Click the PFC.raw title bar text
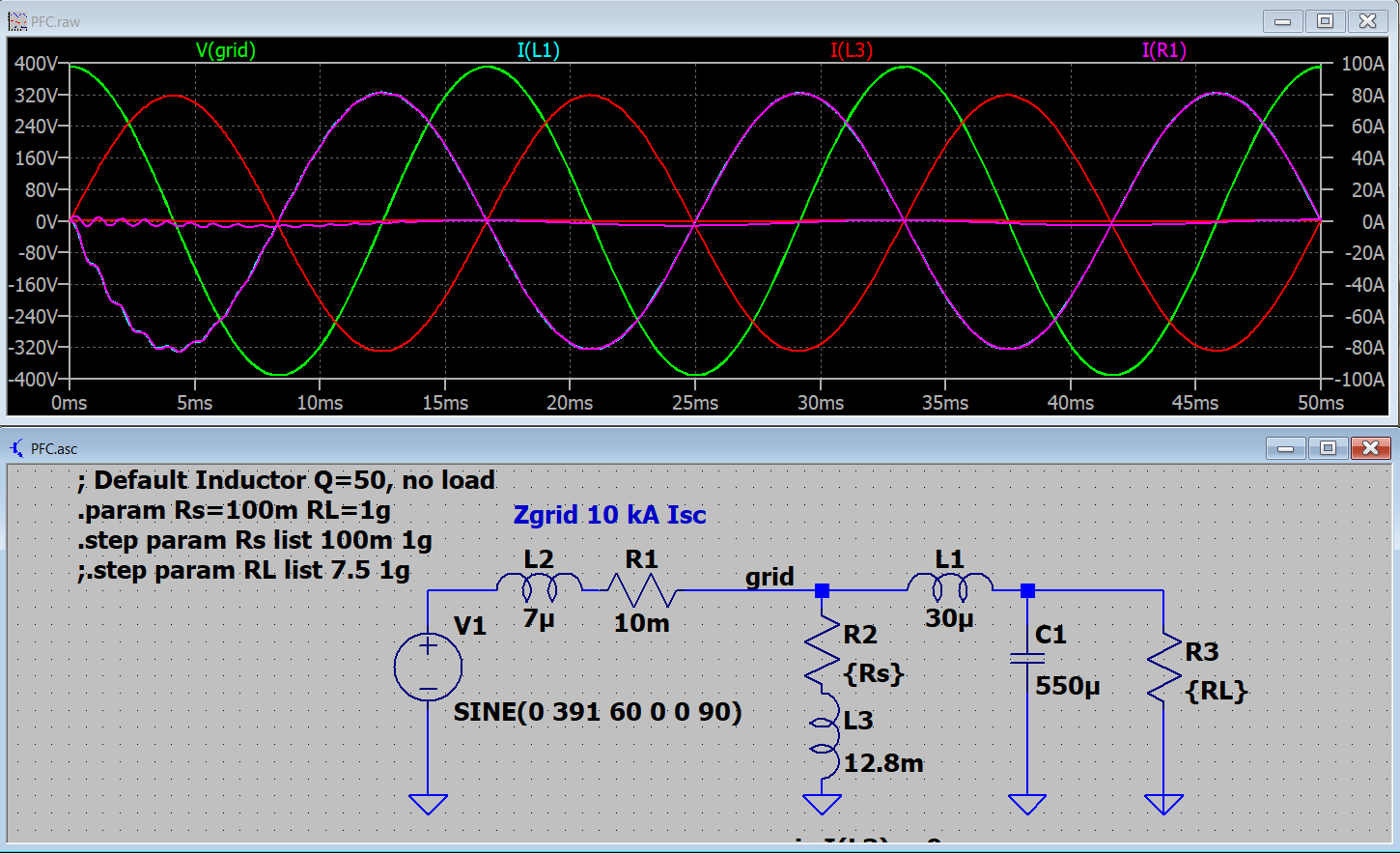This screenshot has width=1400, height=854. 56,21
